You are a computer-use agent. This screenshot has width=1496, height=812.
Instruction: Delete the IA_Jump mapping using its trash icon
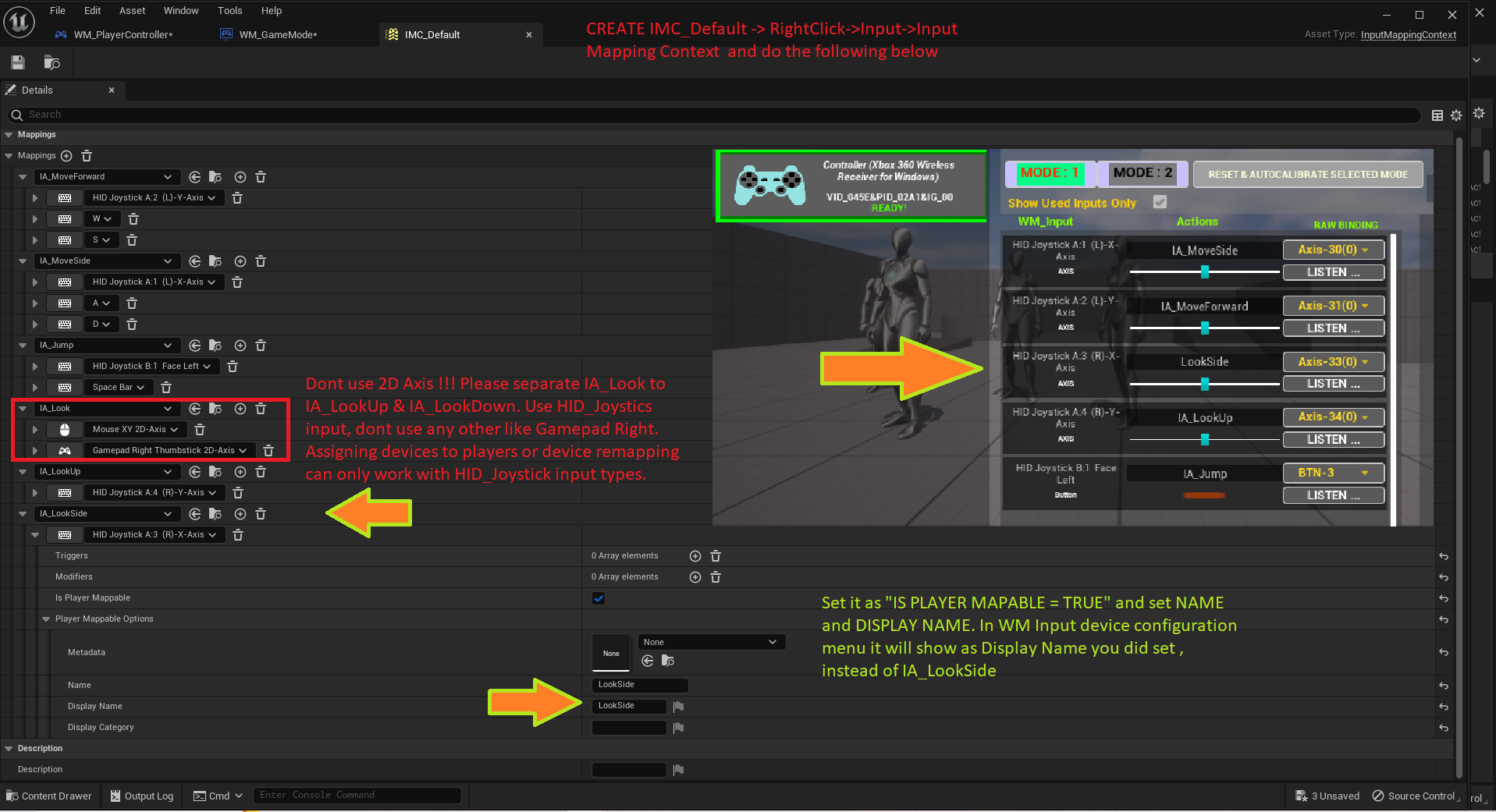[x=261, y=346]
